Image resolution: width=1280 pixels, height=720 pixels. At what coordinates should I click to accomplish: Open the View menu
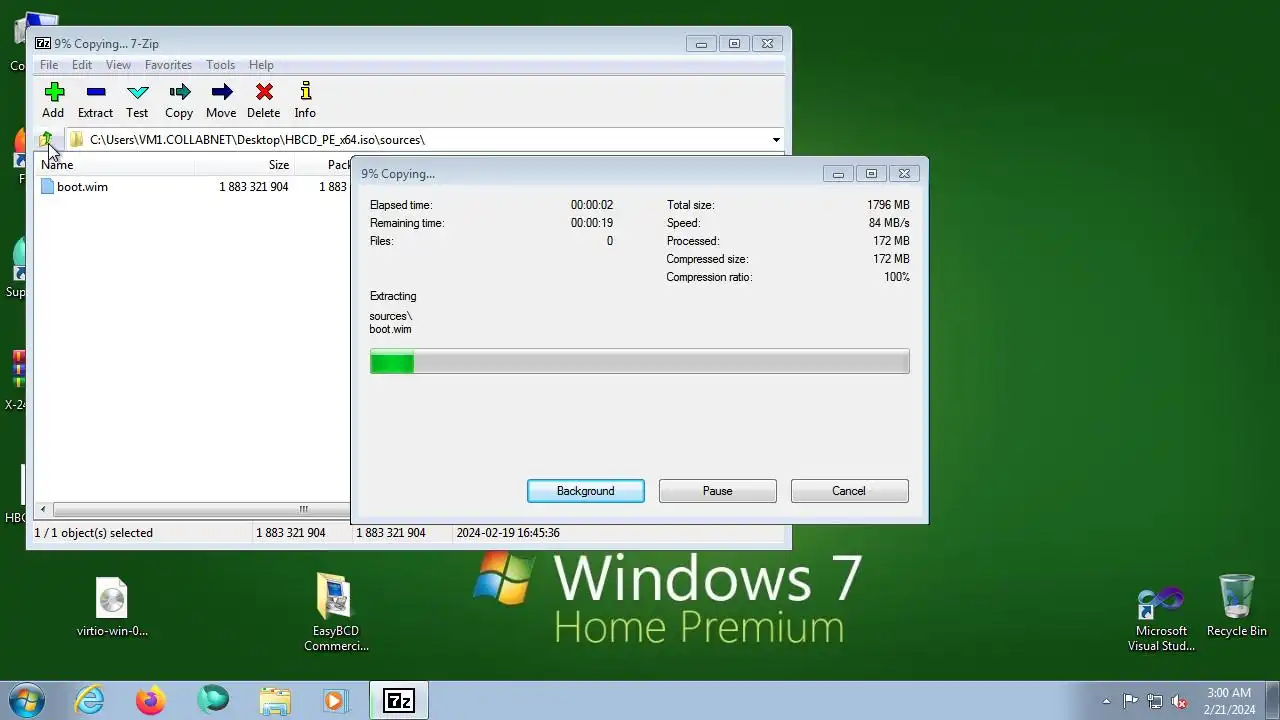click(118, 65)
